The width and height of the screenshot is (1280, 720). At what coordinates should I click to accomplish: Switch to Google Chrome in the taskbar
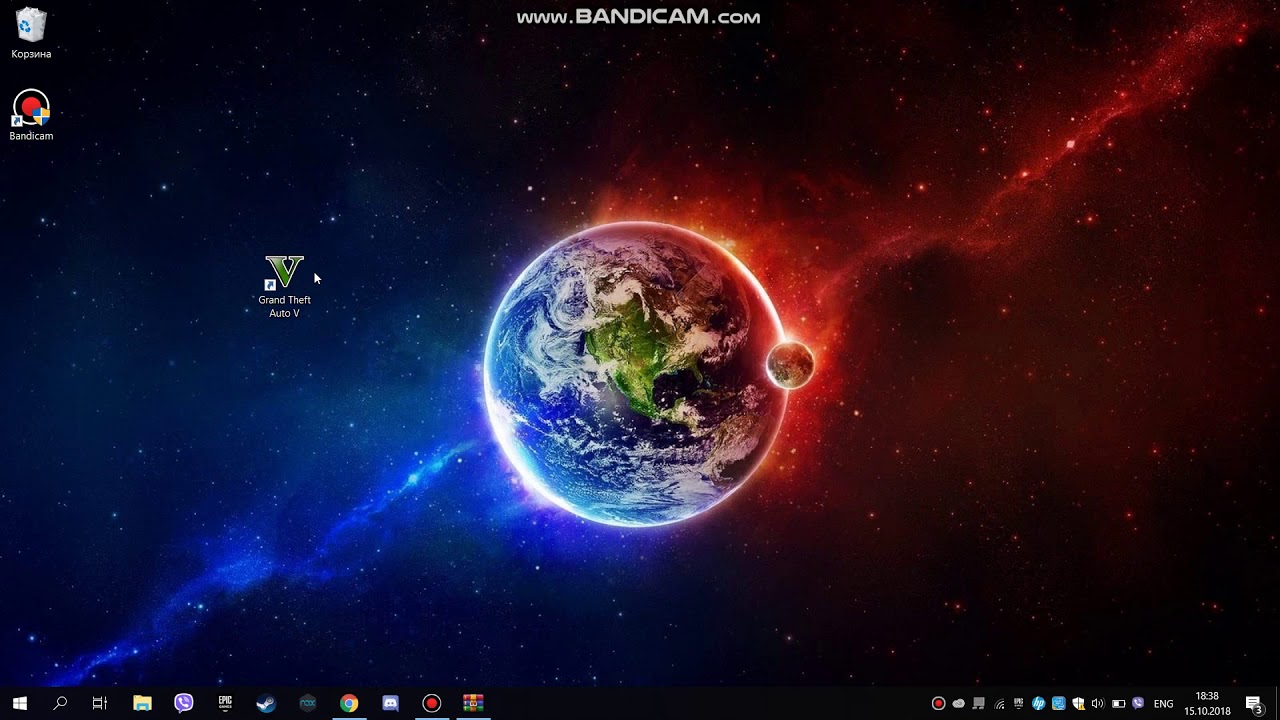pos(349,703)
